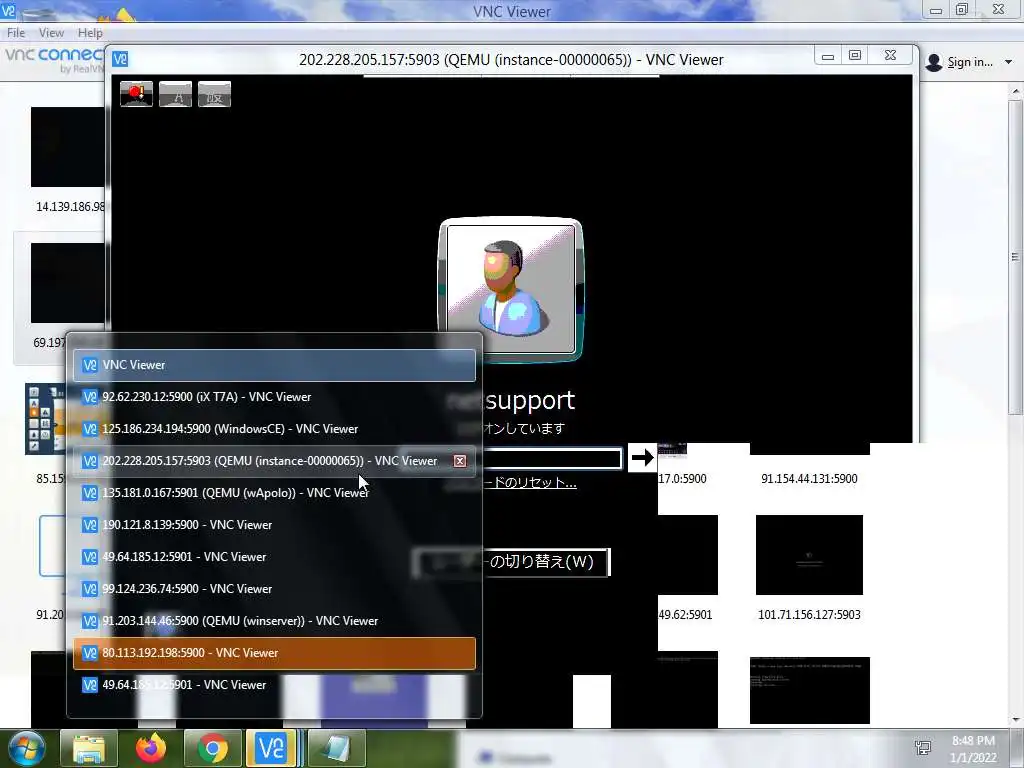Open File Explorer from taskbar
This screenshot has width=1024, height=768.
(89, 748)
